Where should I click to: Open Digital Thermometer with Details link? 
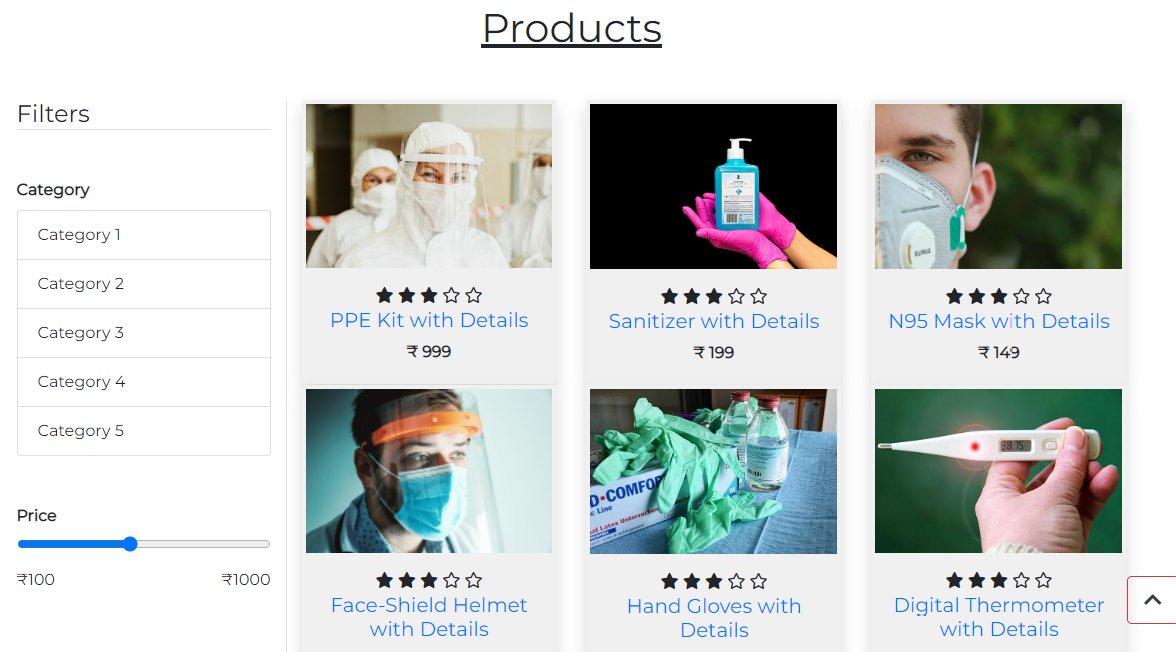999,617
